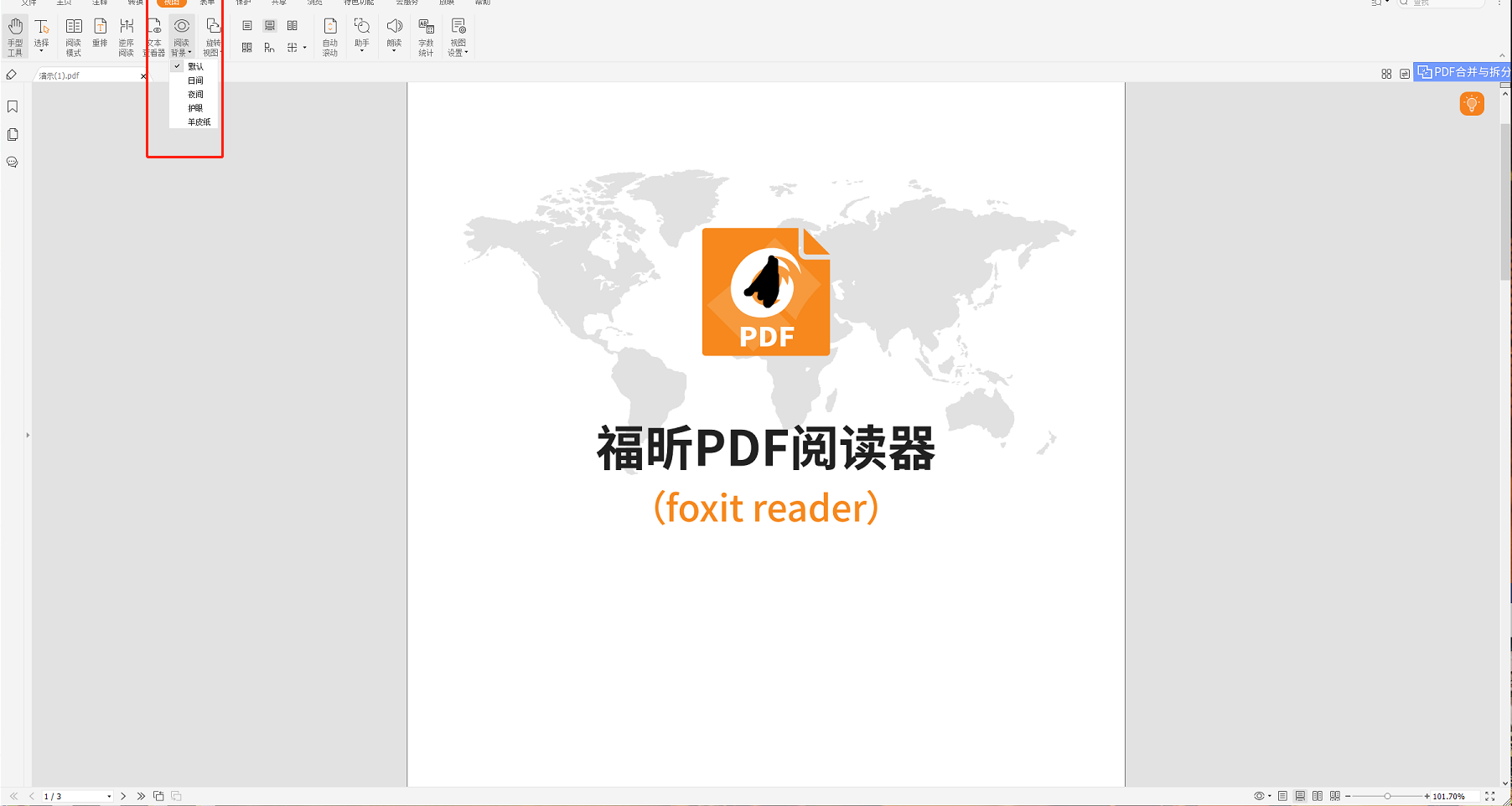This screenshot has width=1512, height=806.
Task: Start 自动滚动 (Auto Scroll)
Action: pos(330,36)
